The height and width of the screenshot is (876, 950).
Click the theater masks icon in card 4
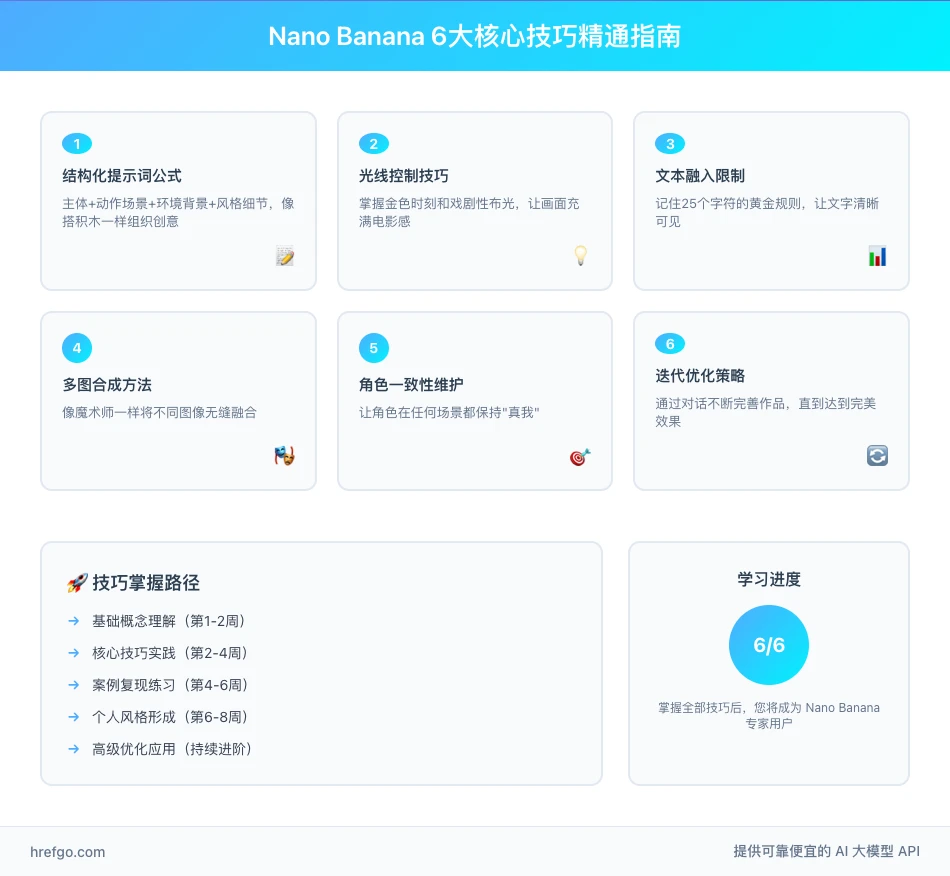(284, 456)
